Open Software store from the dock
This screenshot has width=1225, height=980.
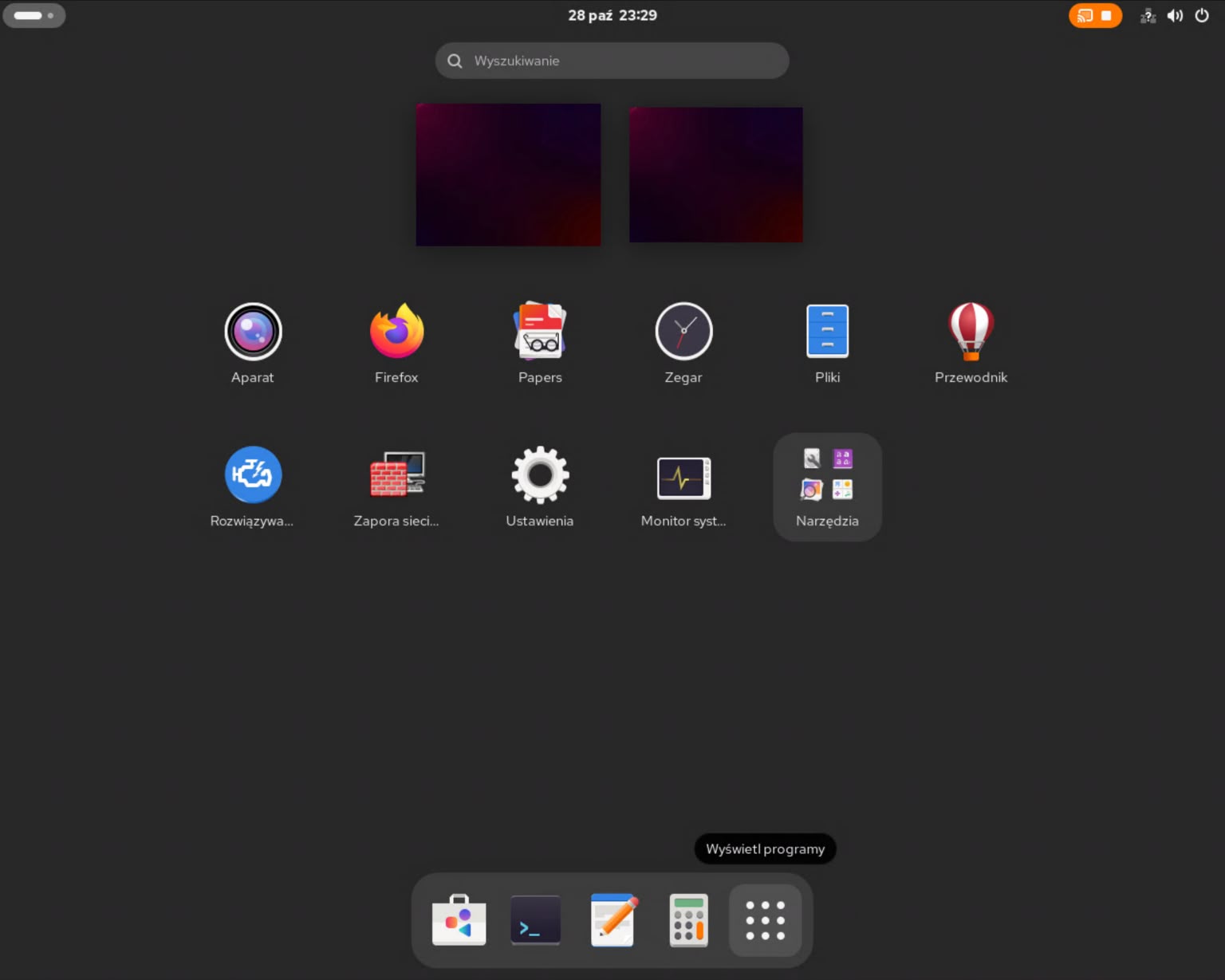[x=459, y=920]
